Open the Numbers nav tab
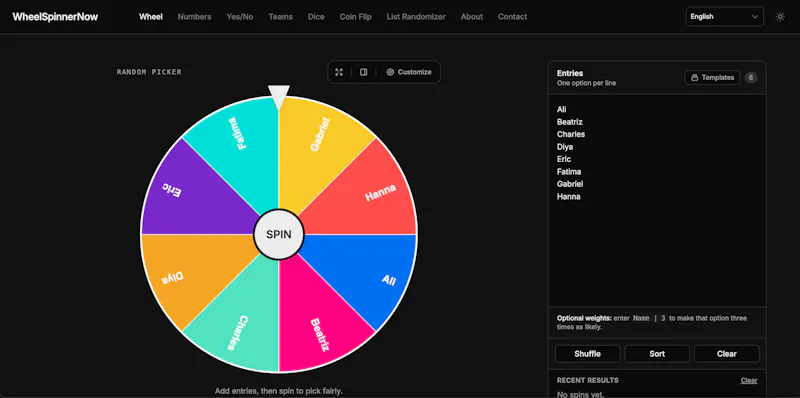 (194, 17)
